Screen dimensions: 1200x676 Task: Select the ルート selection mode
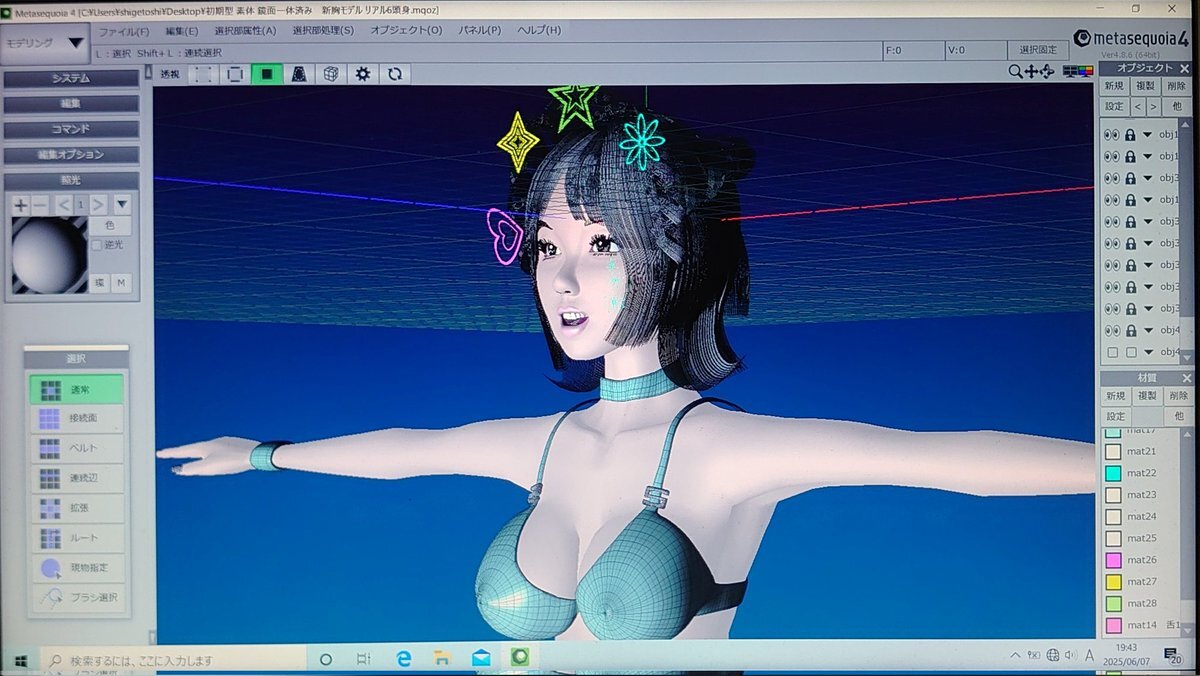76,538
